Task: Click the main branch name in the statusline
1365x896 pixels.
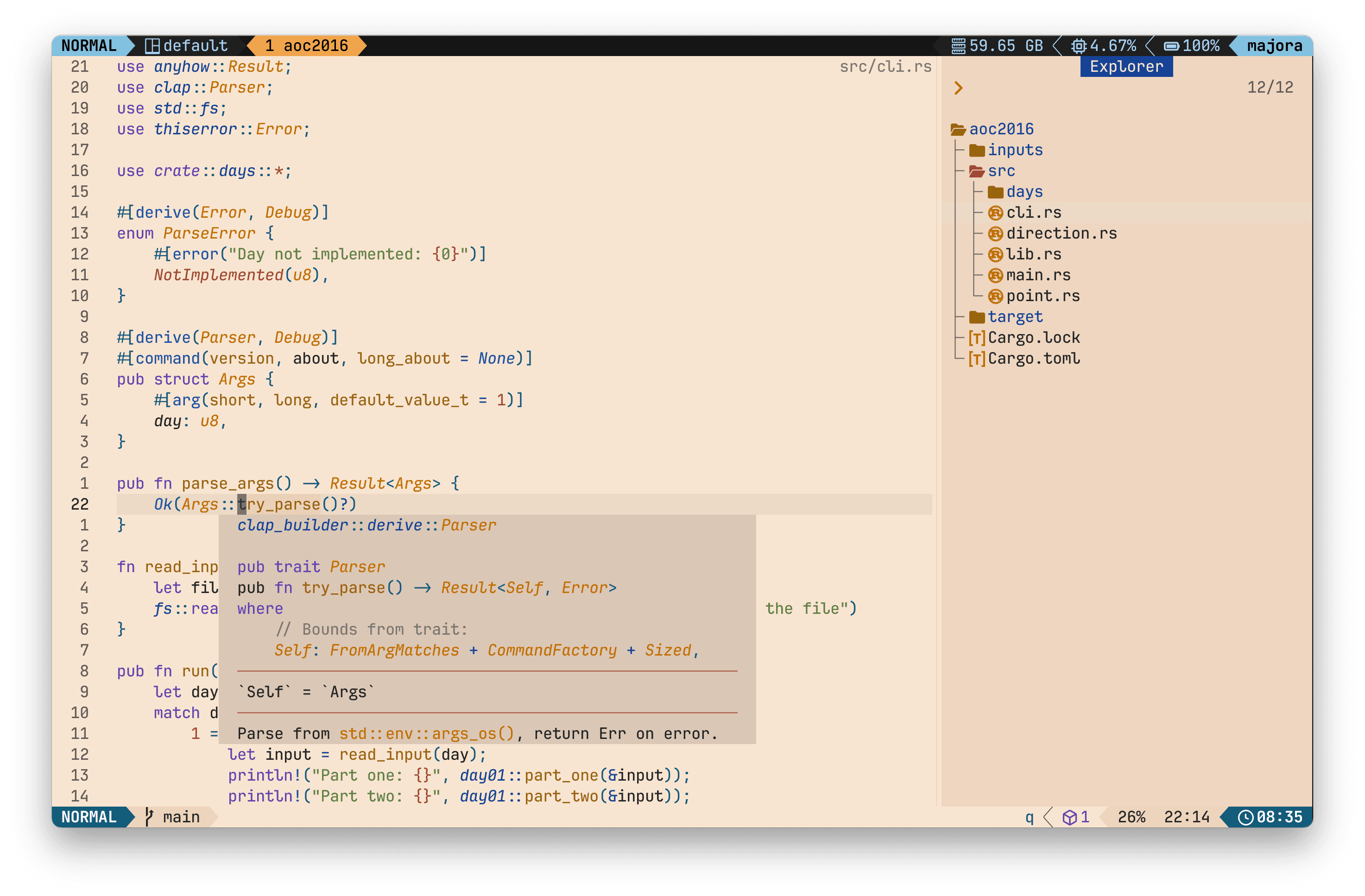Action: coord(181,817)
